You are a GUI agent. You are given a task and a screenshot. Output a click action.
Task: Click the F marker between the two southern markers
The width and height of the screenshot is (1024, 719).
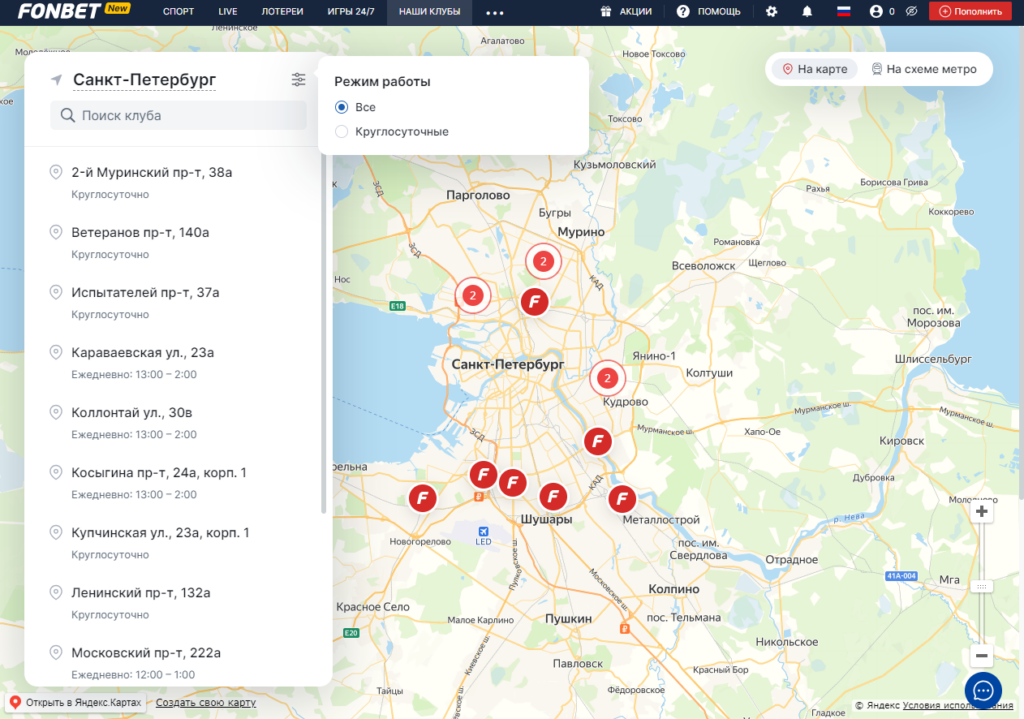click(x=513, y=483)
